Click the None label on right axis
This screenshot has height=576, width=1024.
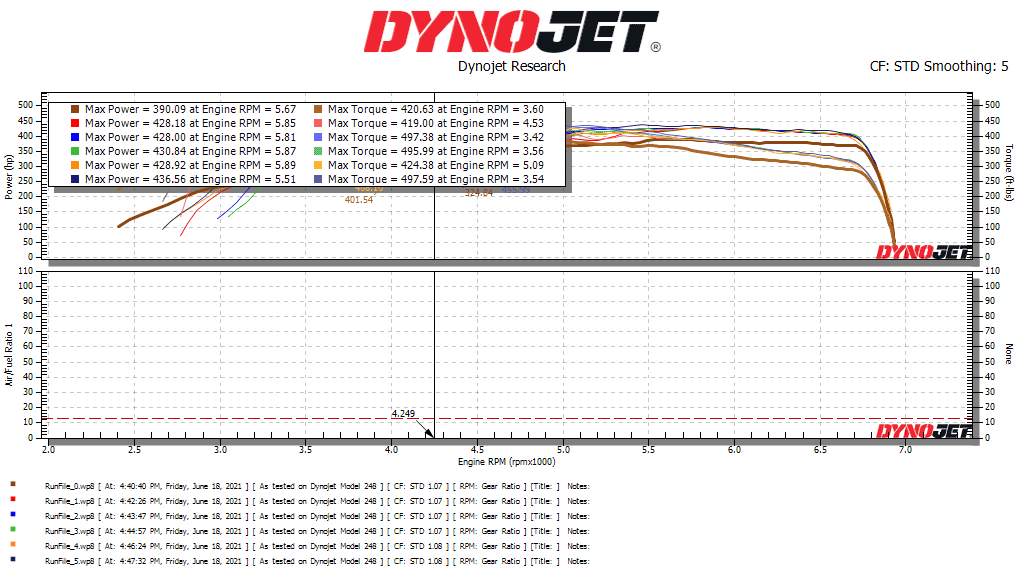[1009, 354]
